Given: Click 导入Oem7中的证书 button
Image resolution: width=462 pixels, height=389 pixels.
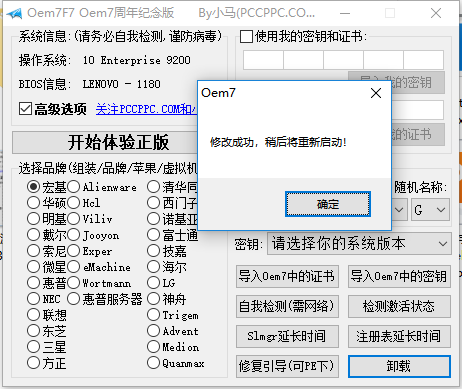Looking at the screenshot, I should 287,276.
